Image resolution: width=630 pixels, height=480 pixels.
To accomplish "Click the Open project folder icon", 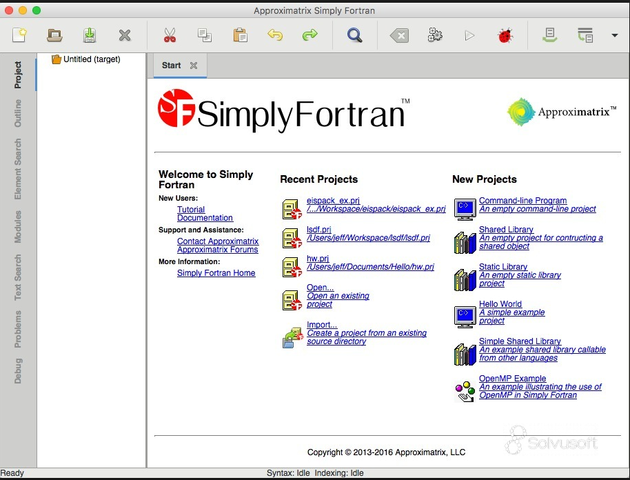I will point(54,35).
